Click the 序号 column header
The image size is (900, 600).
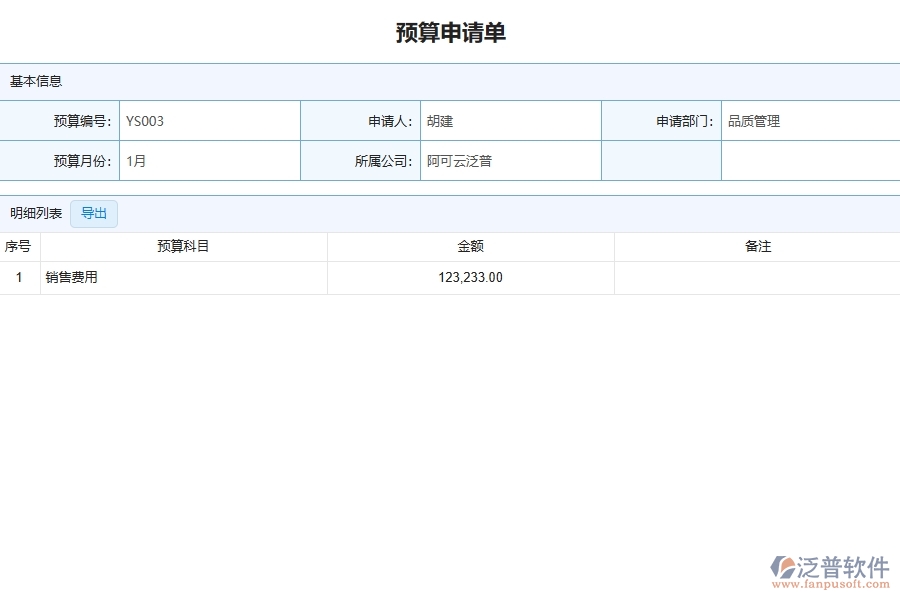tap(17, 245)
